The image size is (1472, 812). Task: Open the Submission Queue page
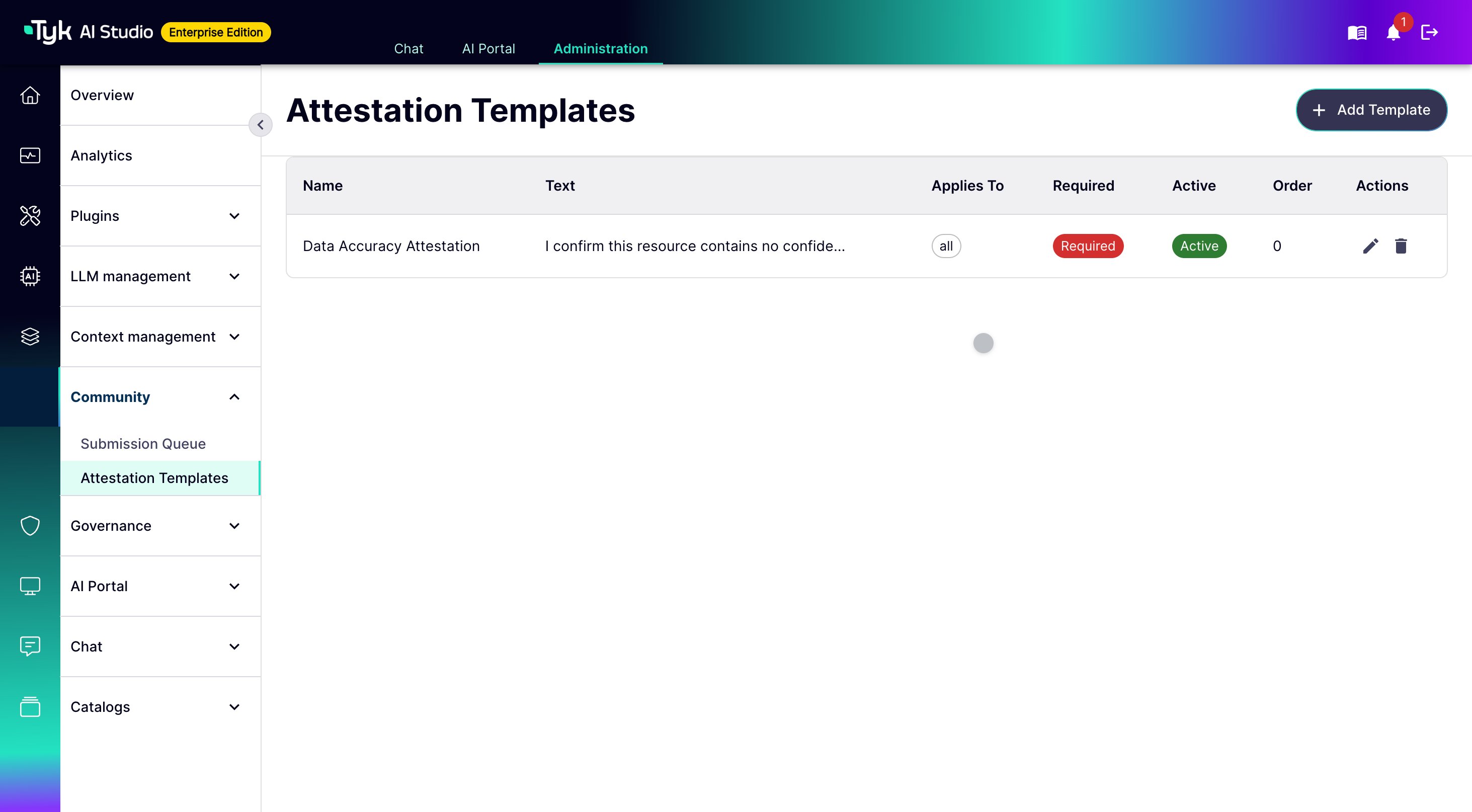pos(160,444)
